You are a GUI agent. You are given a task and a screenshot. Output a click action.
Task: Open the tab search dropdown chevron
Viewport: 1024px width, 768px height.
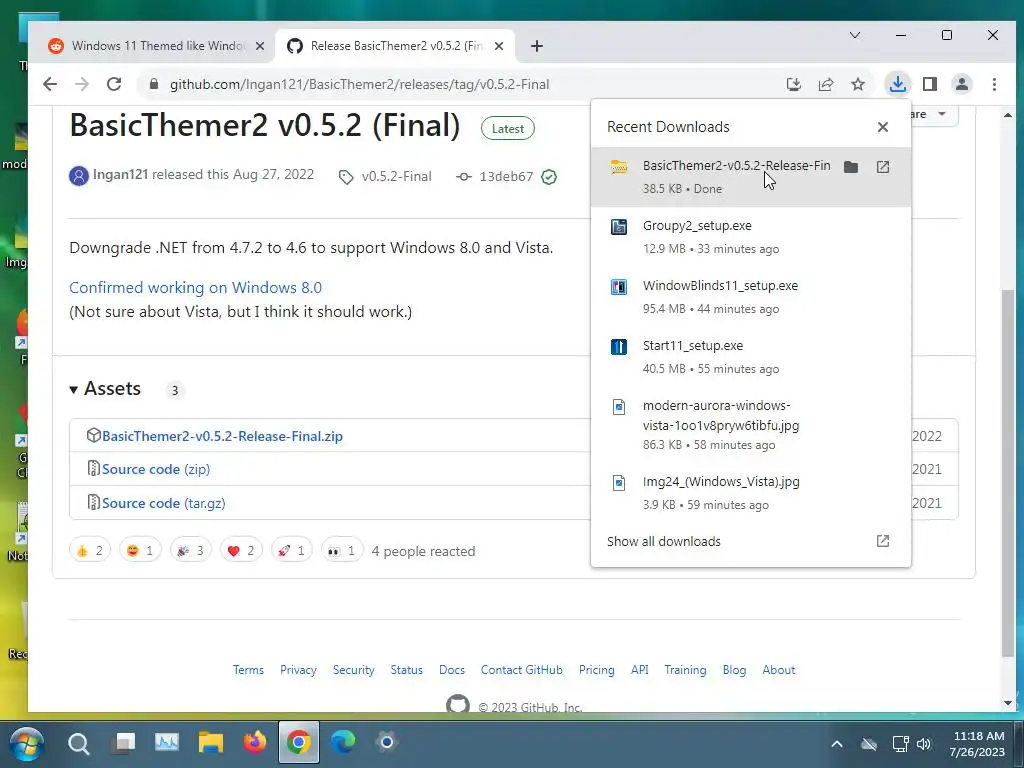tap(854, 35)
